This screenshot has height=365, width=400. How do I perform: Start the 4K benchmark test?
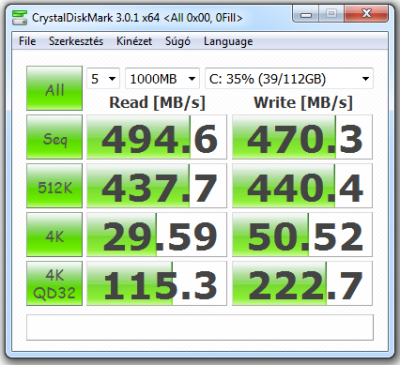coord(54,235)
